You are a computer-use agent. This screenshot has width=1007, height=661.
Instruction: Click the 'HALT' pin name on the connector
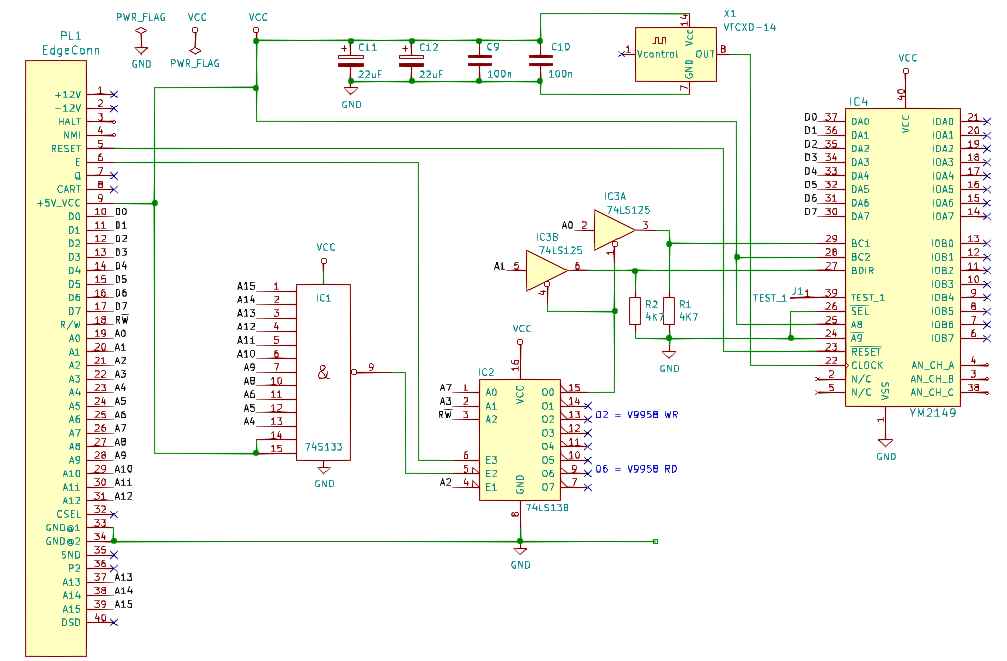pyautogui.click(x=69, y=121)
